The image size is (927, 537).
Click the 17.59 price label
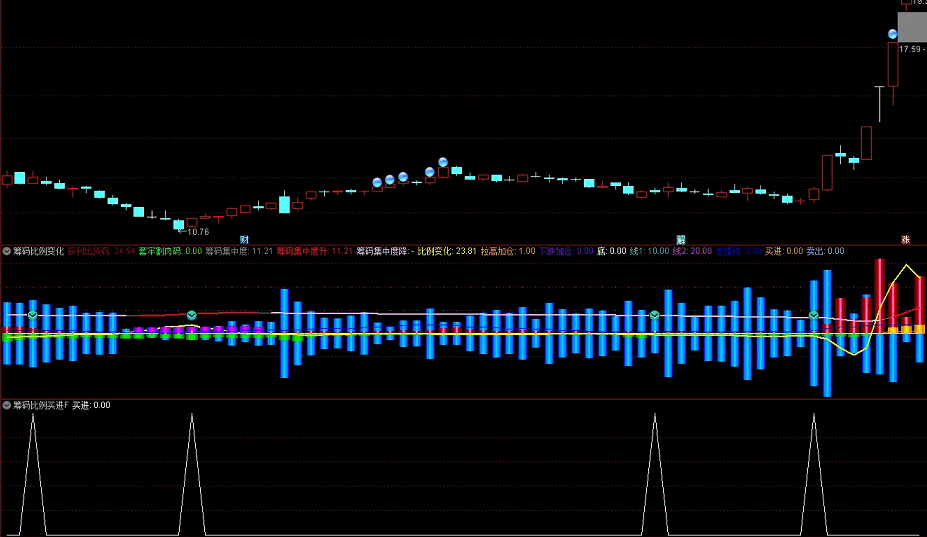[911, 49]
